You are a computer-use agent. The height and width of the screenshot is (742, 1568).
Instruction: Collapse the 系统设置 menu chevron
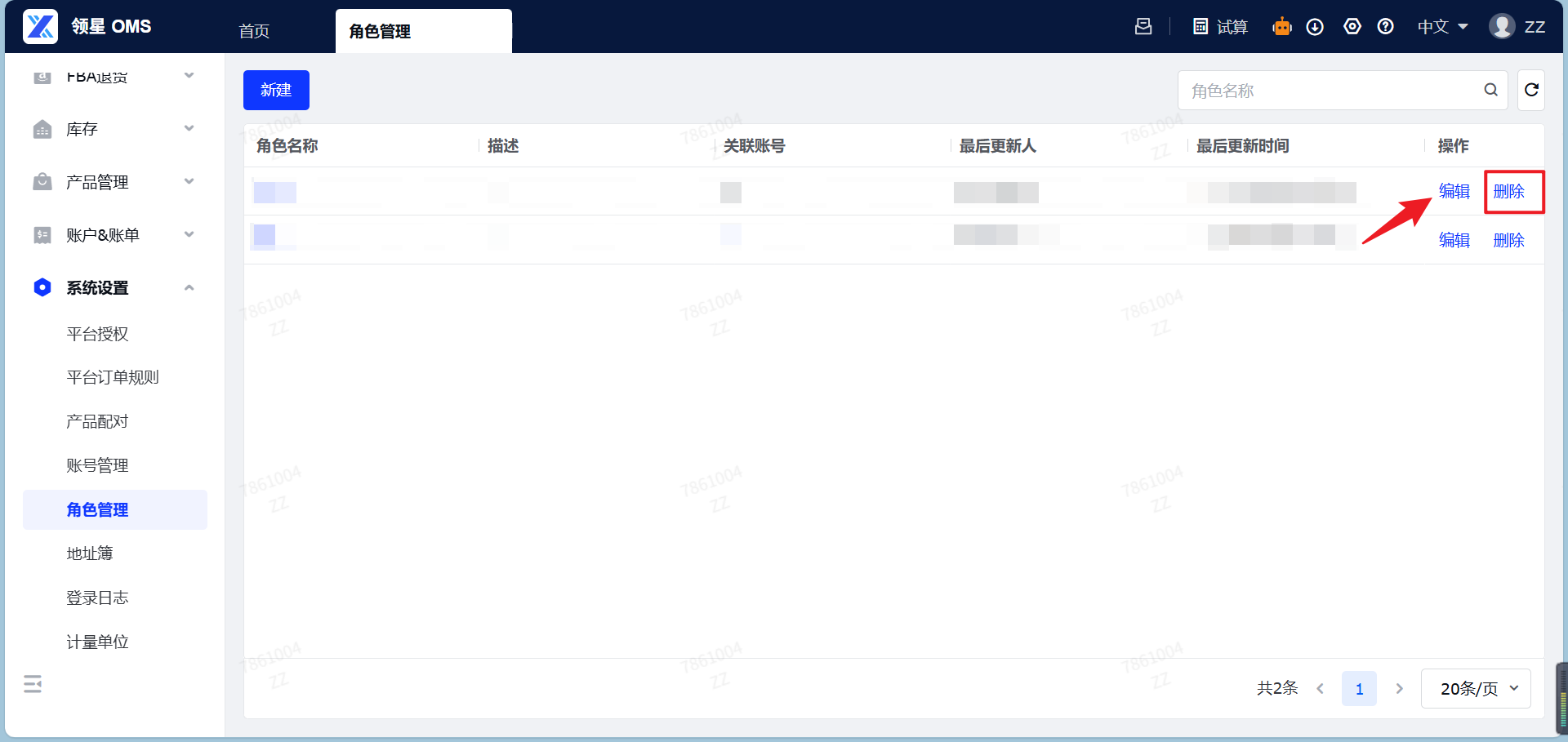(x=189, y=287)
